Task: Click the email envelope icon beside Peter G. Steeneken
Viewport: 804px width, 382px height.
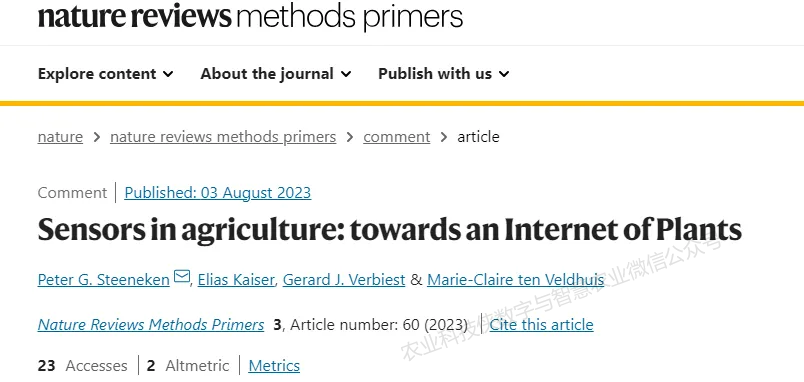Action: coord(182,276)
